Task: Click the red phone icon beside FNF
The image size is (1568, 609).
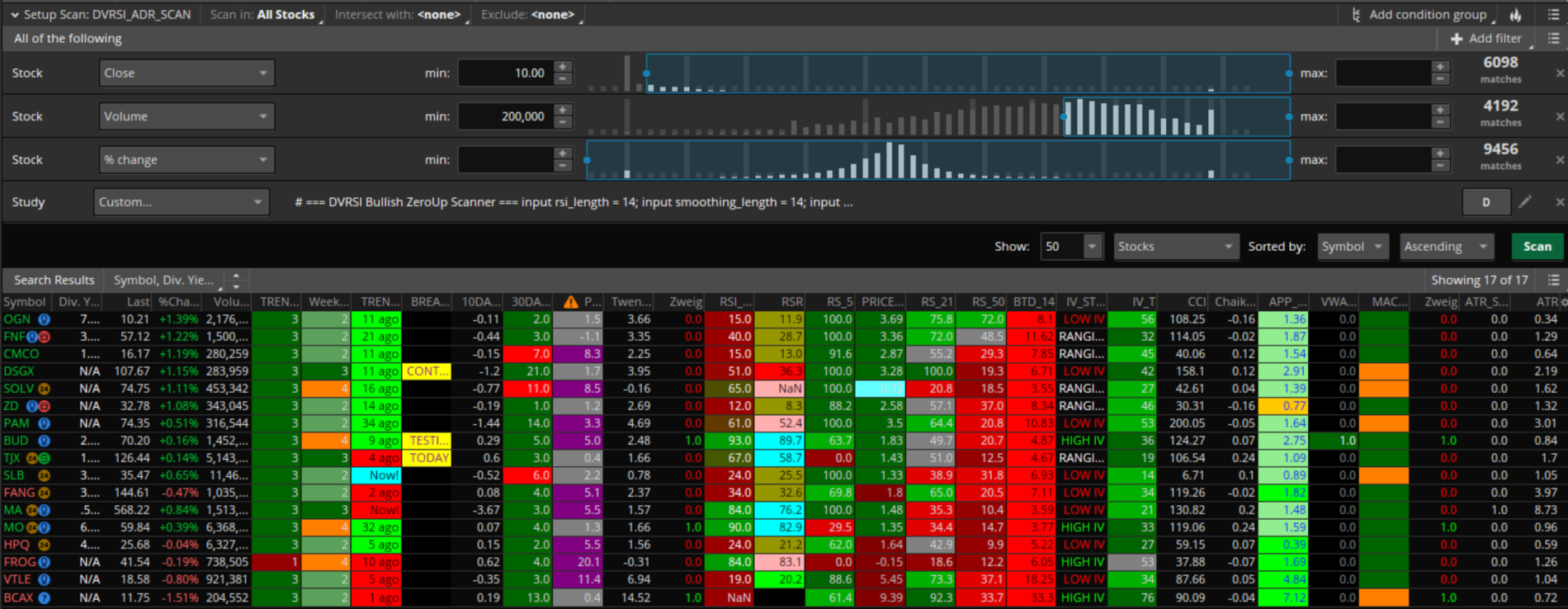Action: pos(45,337)
